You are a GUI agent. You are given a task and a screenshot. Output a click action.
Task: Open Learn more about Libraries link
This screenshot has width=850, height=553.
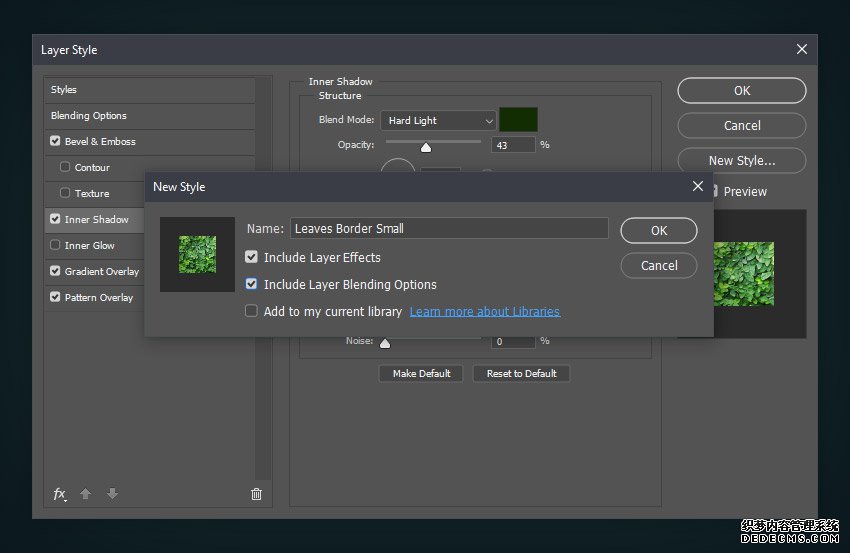[x=485, y=312]
